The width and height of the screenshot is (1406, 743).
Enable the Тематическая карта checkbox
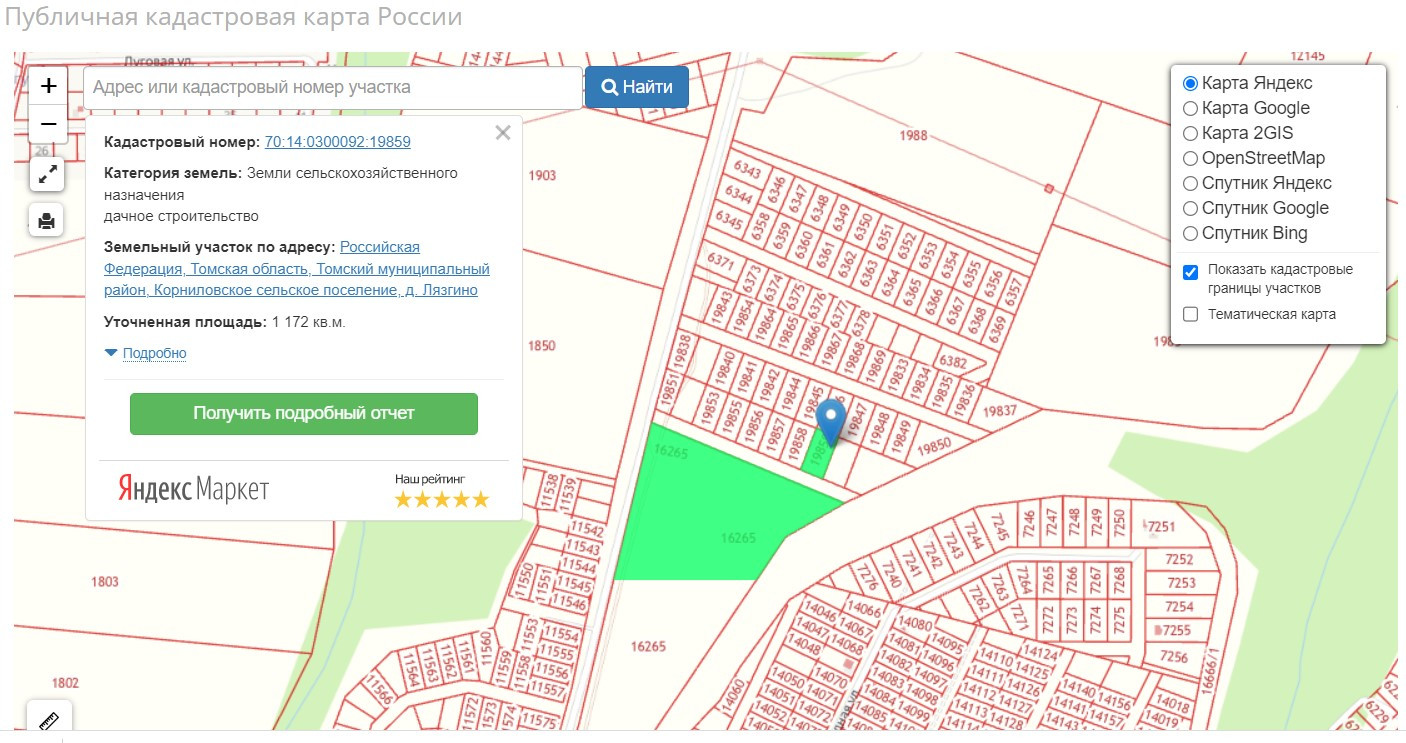[1191, 314]
